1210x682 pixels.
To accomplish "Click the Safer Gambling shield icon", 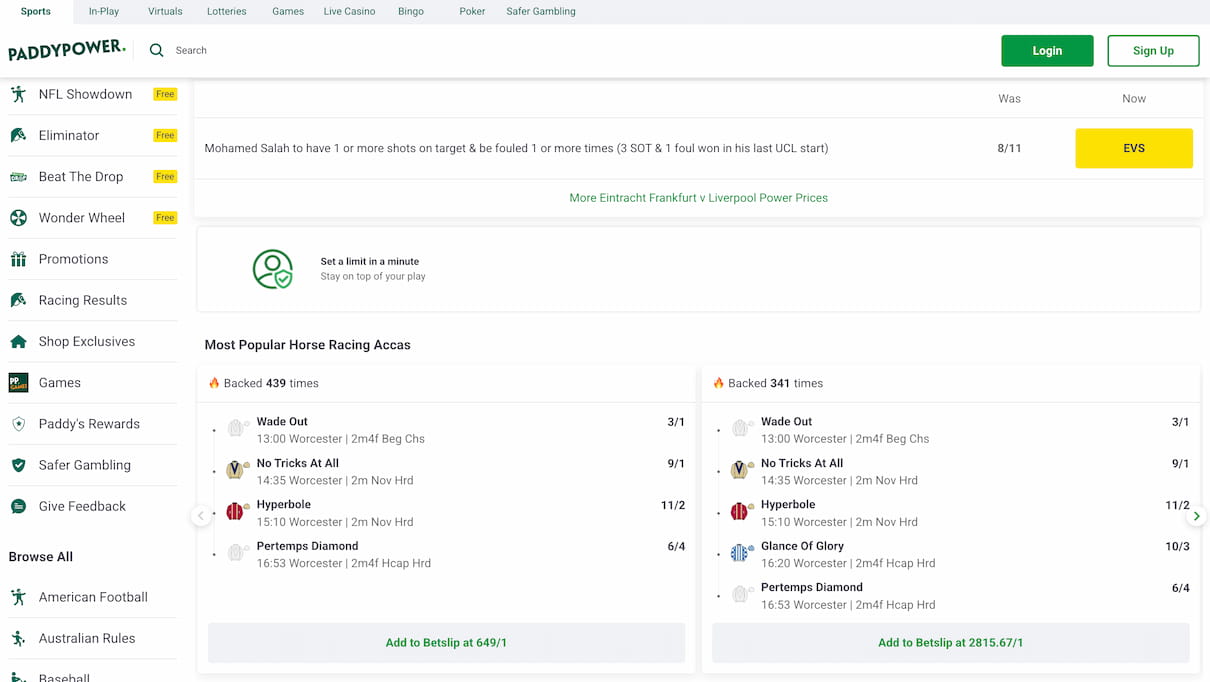I will coord(18,465).
